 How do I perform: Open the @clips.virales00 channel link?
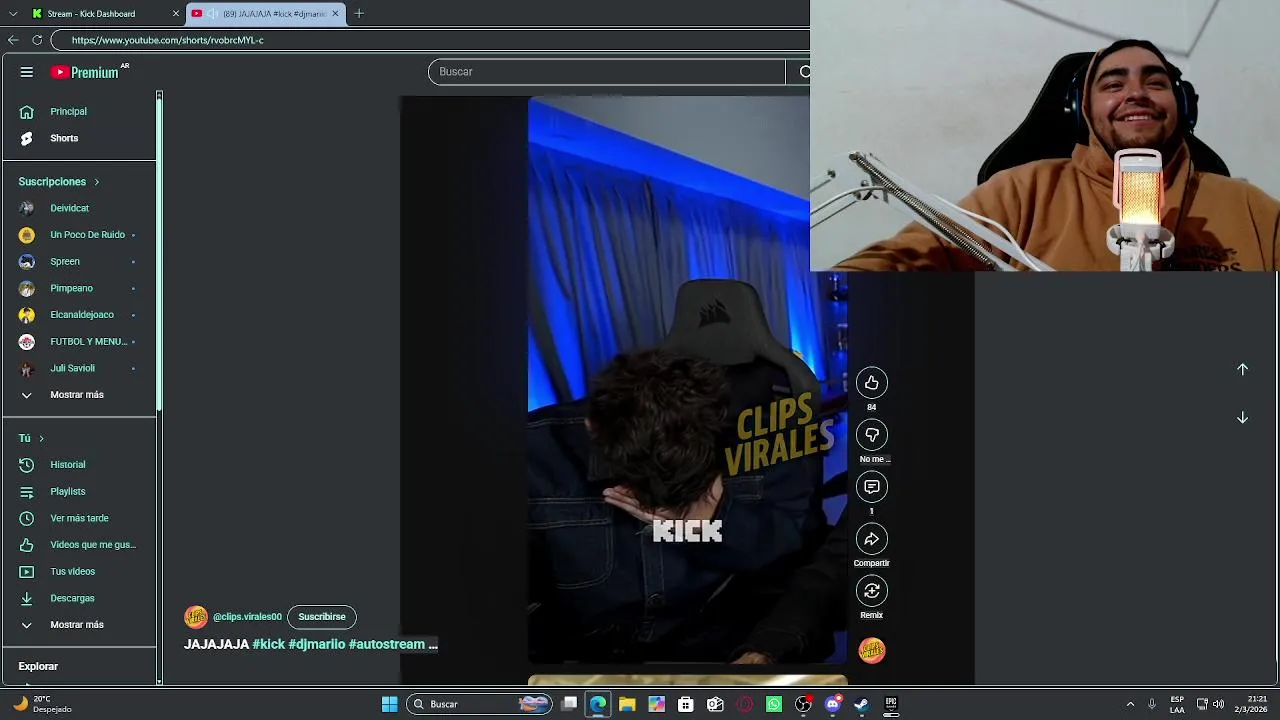pyautogui.click(x=247, y=617)
